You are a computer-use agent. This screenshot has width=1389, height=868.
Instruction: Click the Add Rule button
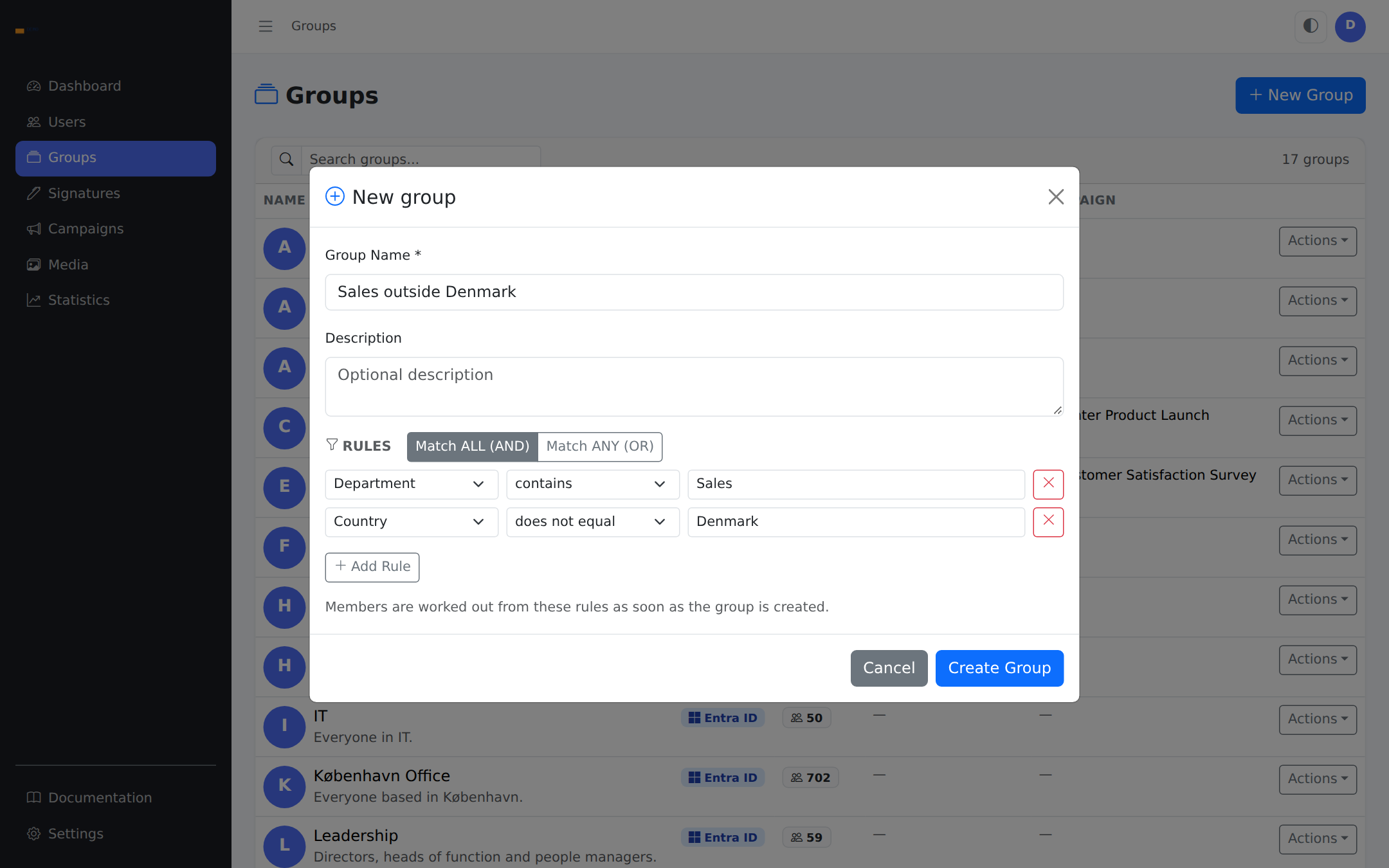(x=372, y=567)
